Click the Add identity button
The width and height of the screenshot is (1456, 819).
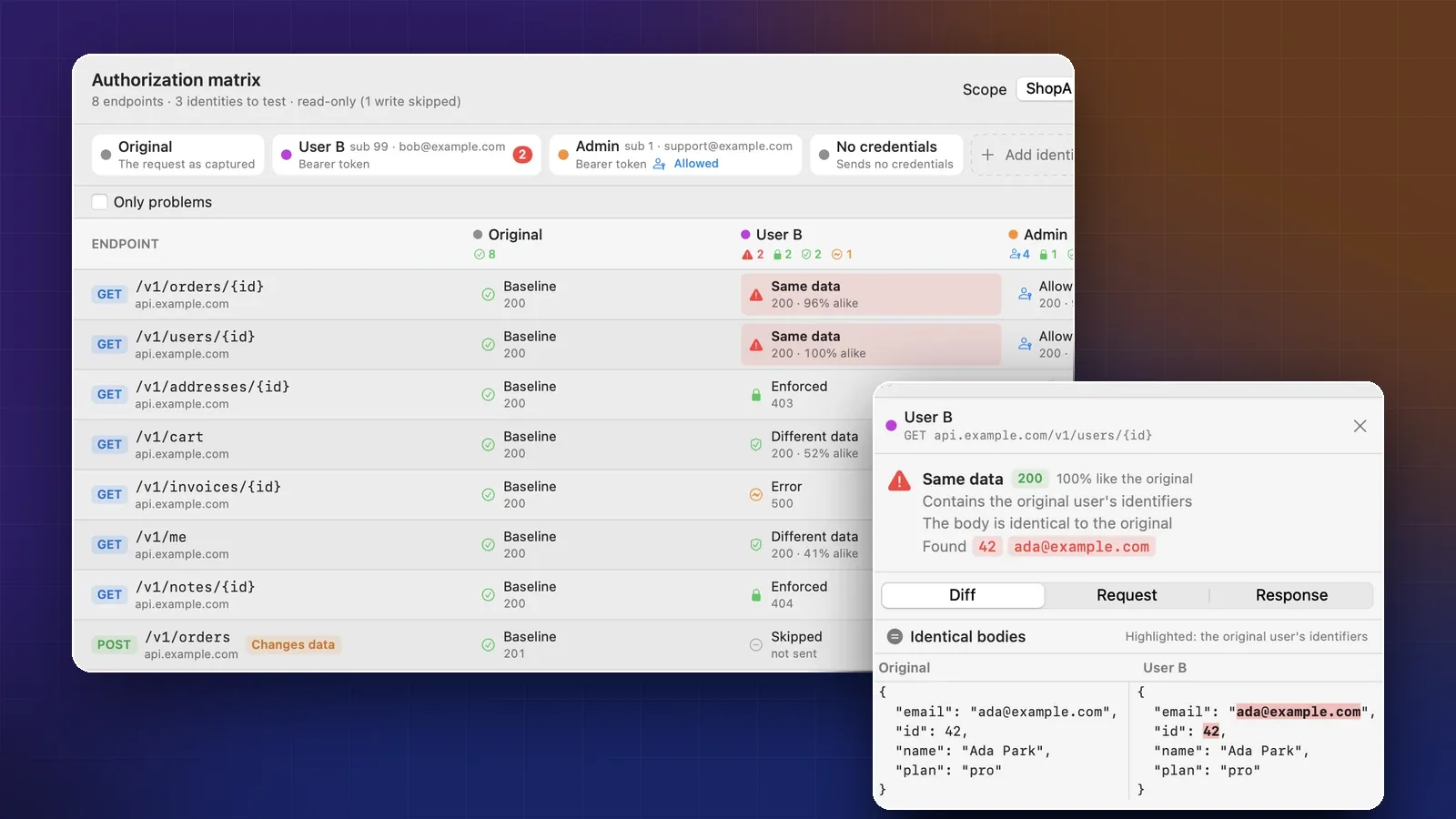click(1023, 155)
